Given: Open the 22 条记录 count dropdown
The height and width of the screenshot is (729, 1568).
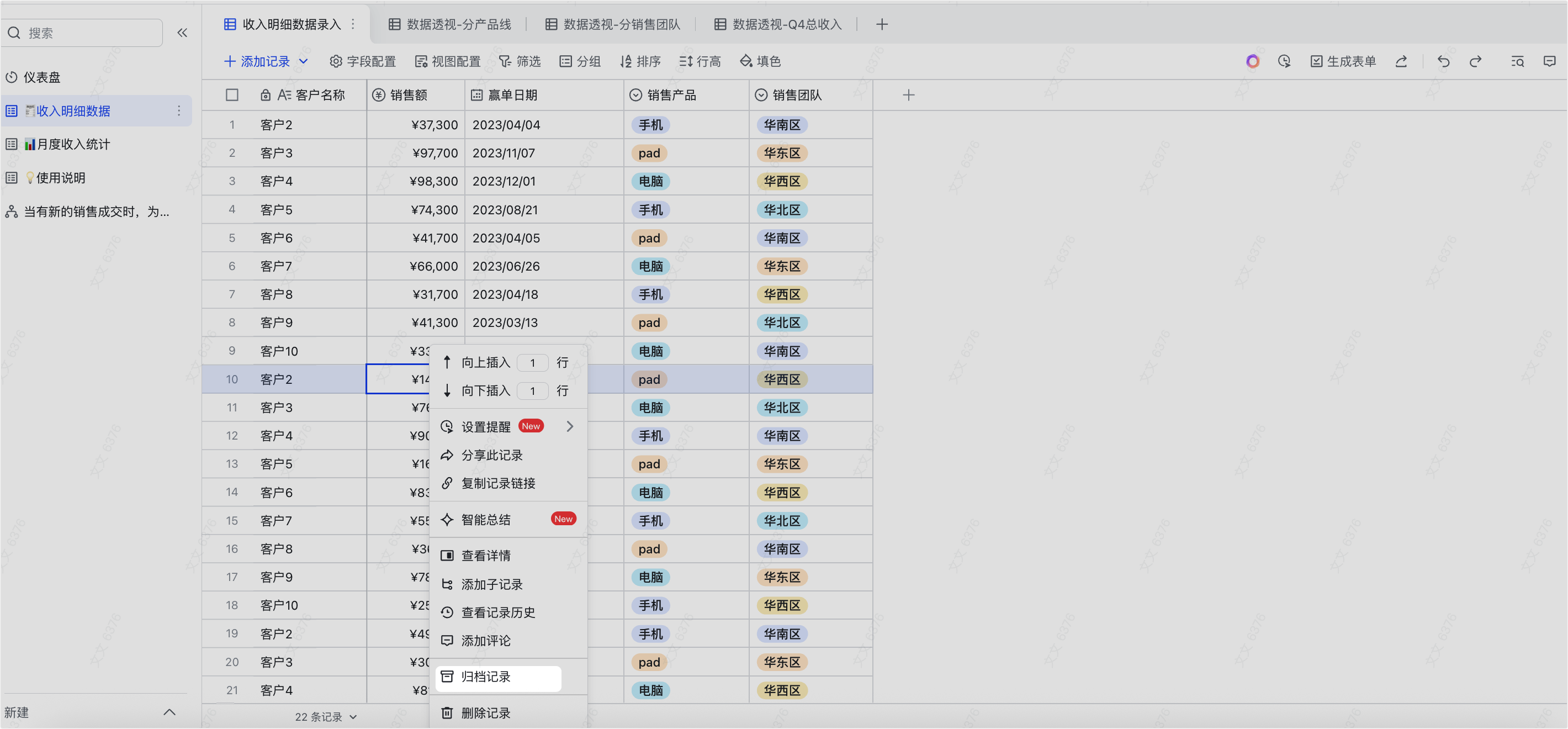Looking at the screenshot, I should coord(326,717).
